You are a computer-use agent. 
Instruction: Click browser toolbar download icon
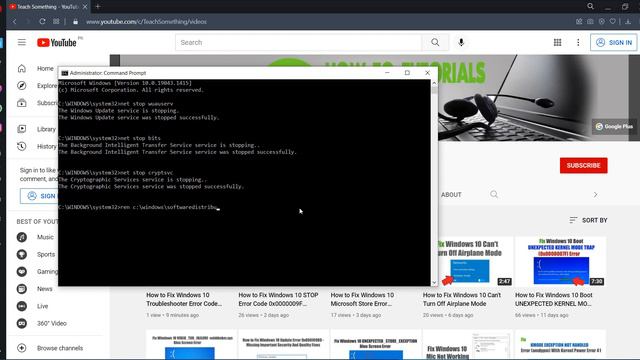628,21
